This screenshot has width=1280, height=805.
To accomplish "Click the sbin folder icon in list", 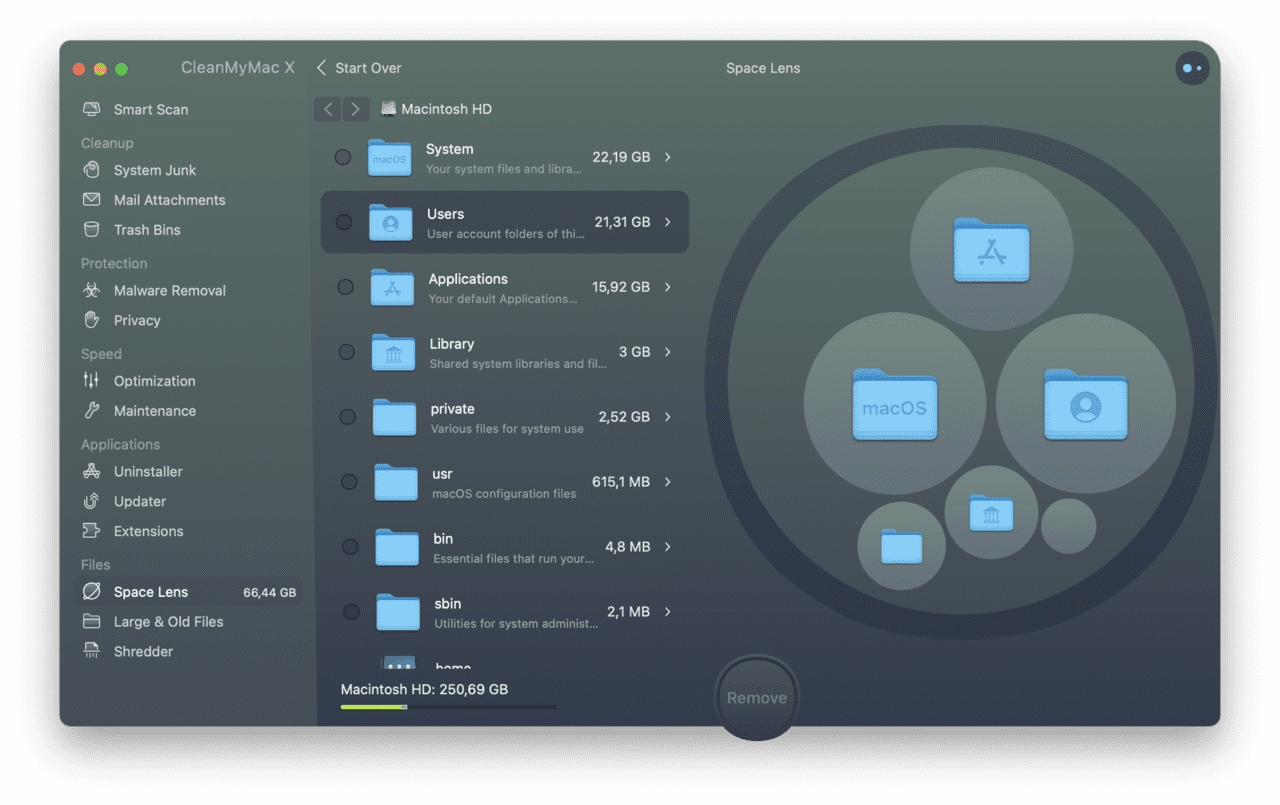I will pyautogui.click(x=398, y=612).
